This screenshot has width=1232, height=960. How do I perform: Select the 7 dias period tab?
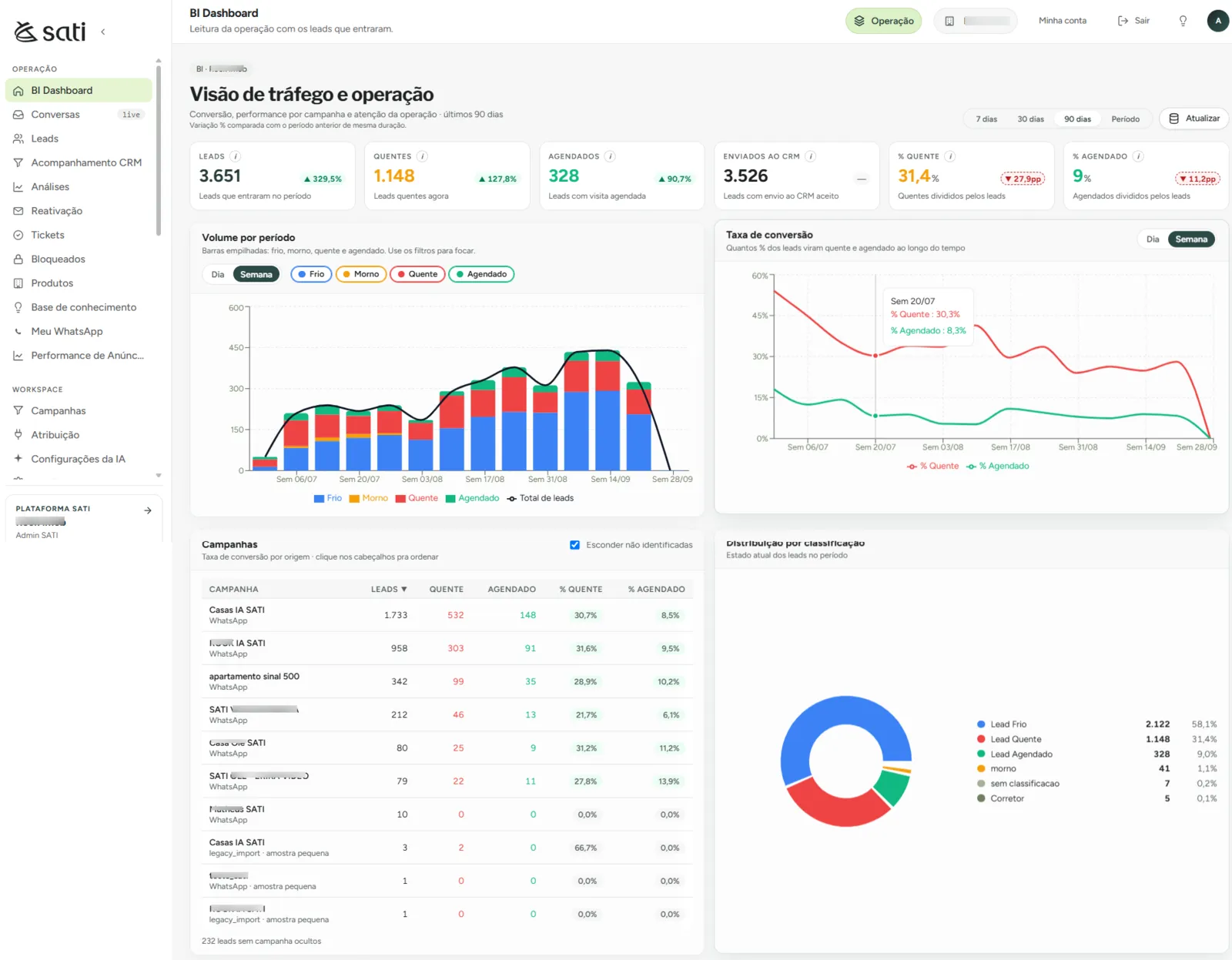(986, 119)
